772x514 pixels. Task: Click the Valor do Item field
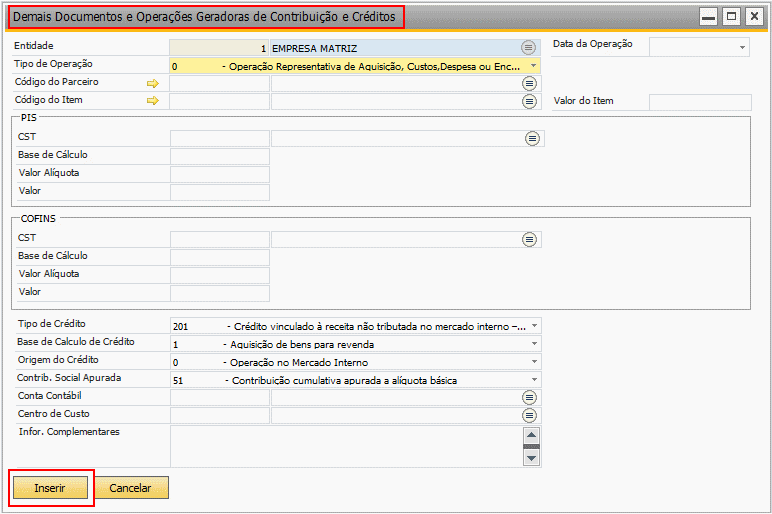(700, 102)
